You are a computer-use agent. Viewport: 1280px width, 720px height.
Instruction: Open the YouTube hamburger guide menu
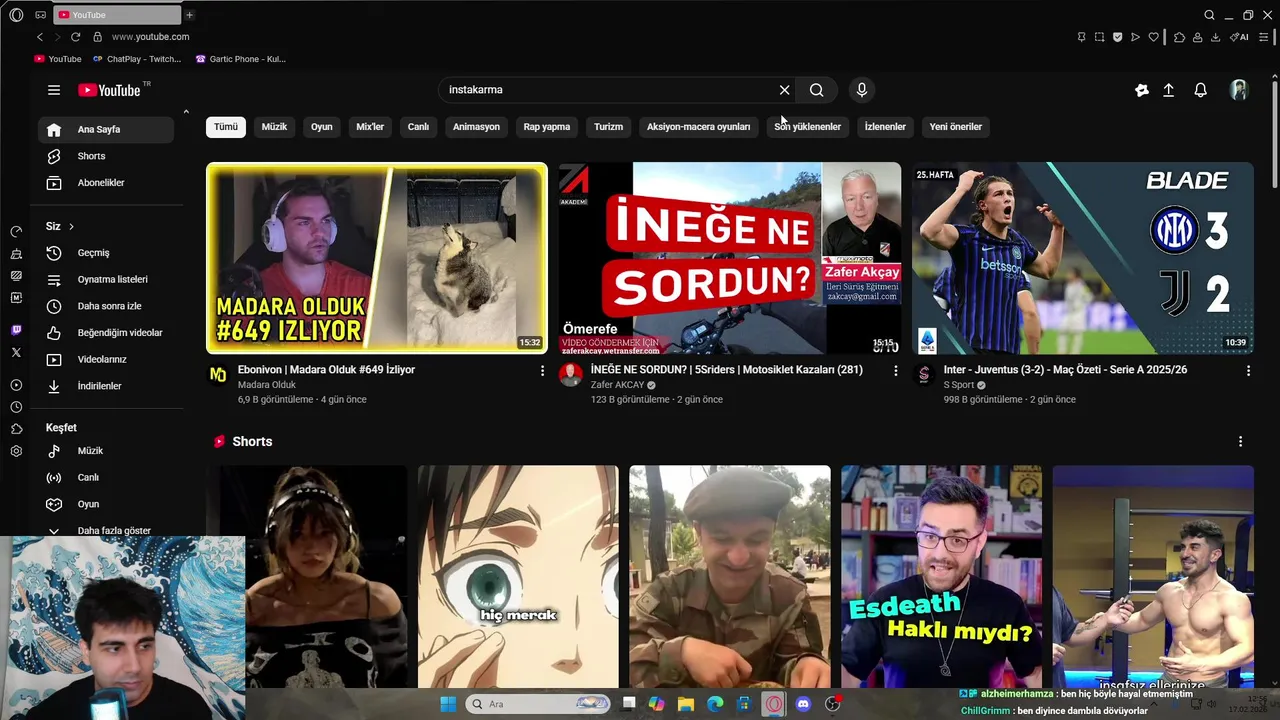[x=54, y=90]
